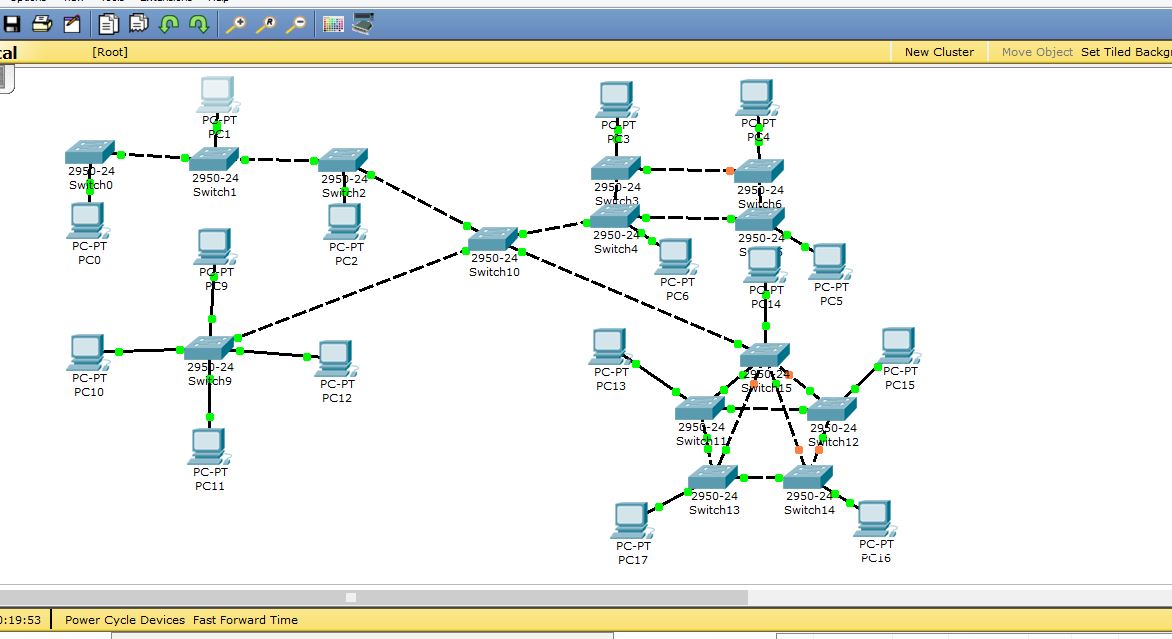Image resolution: width=1172 pixels, height=639 pixels.
Task: Click the Activity Wizard icon
Action: pyautogui.click(x=71, y=25)
